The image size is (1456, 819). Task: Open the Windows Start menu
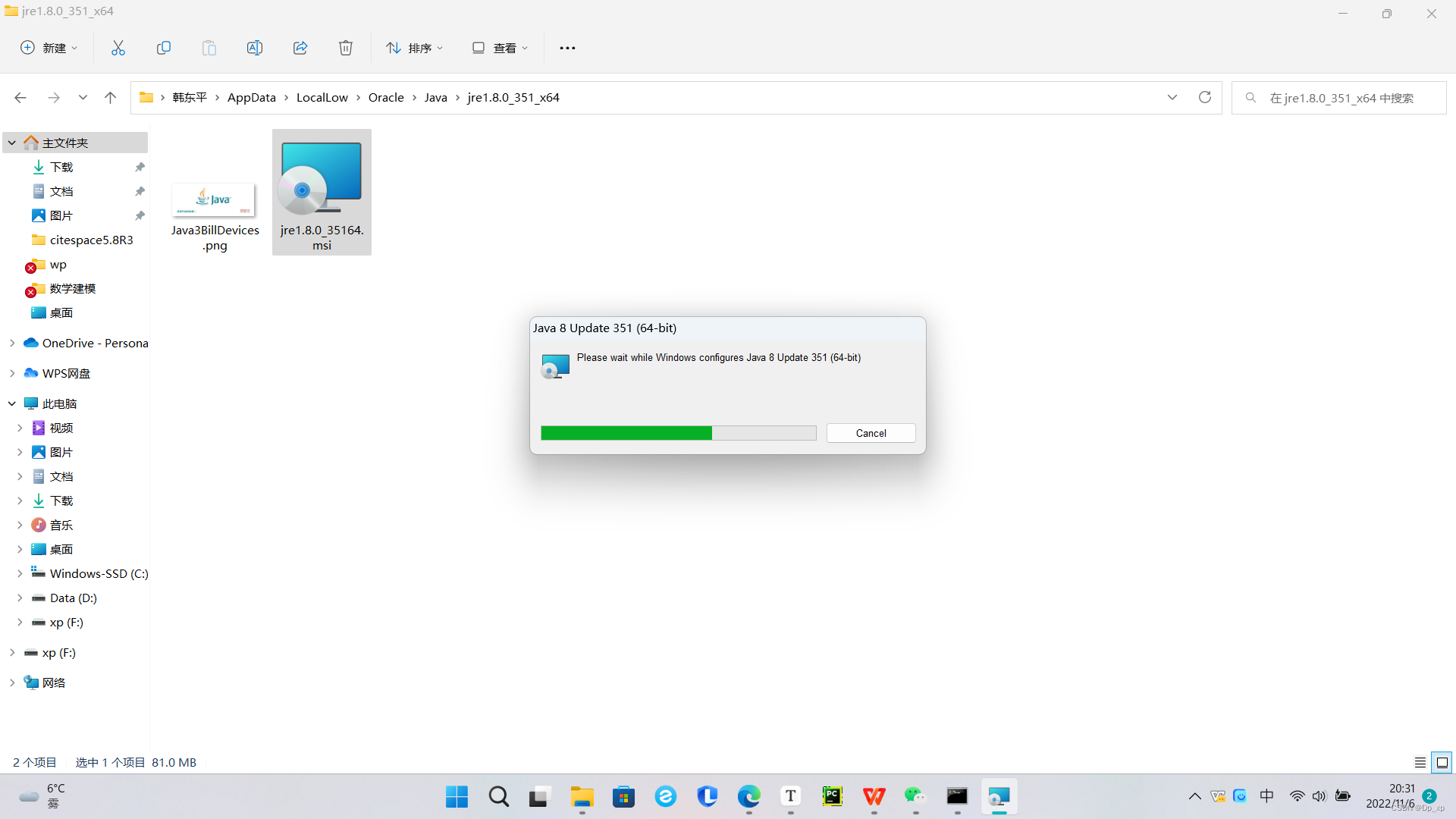(457, 796)
